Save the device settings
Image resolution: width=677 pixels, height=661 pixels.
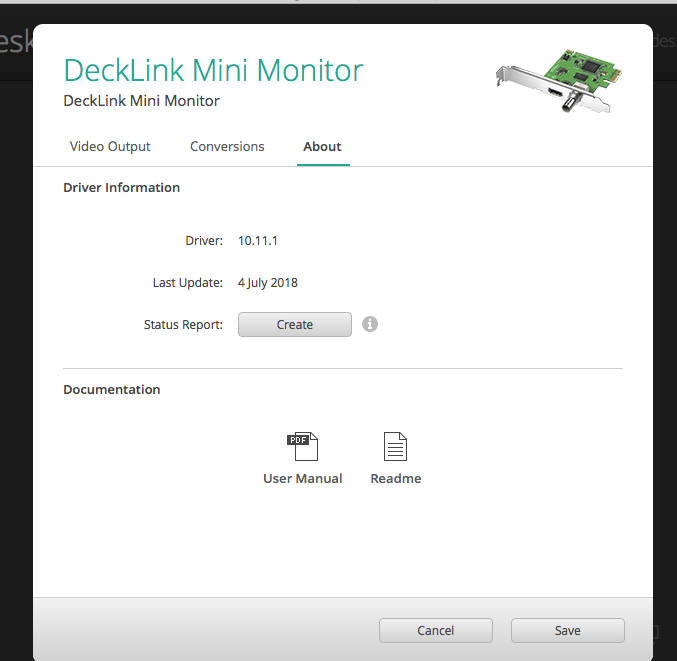[x=567, y=630]
